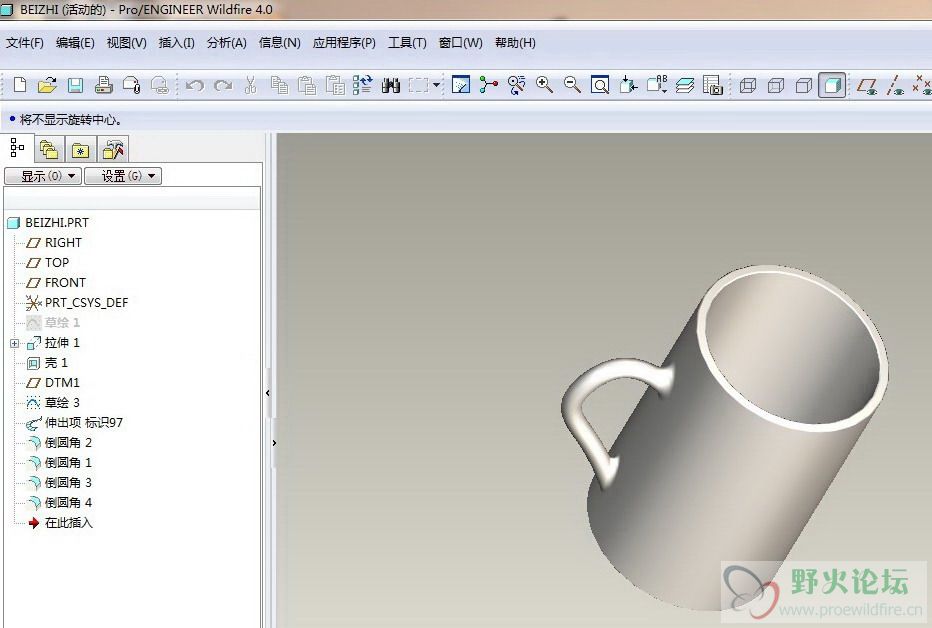Open the 工具(T) menu
Image resolution: width=932 pixels, height=628 pixels.
(x=407, y=43)
